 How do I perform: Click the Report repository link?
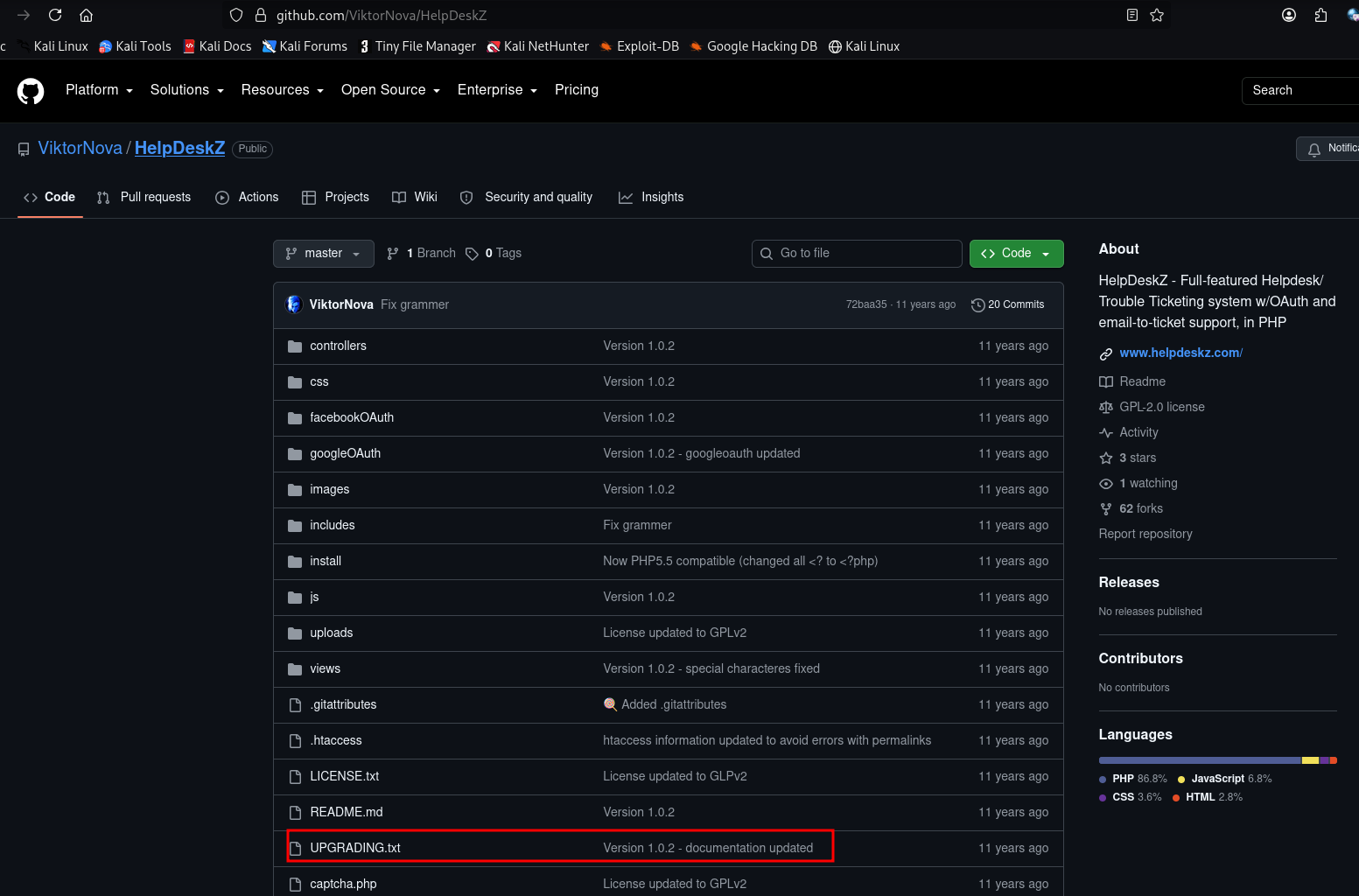[1145, 535]
